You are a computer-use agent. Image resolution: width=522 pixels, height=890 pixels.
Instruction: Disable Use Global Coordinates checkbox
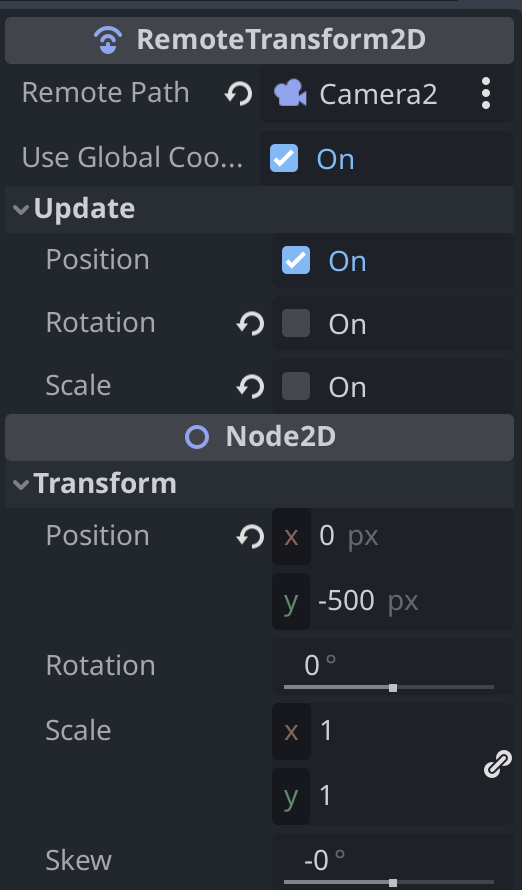pos(284,158)
